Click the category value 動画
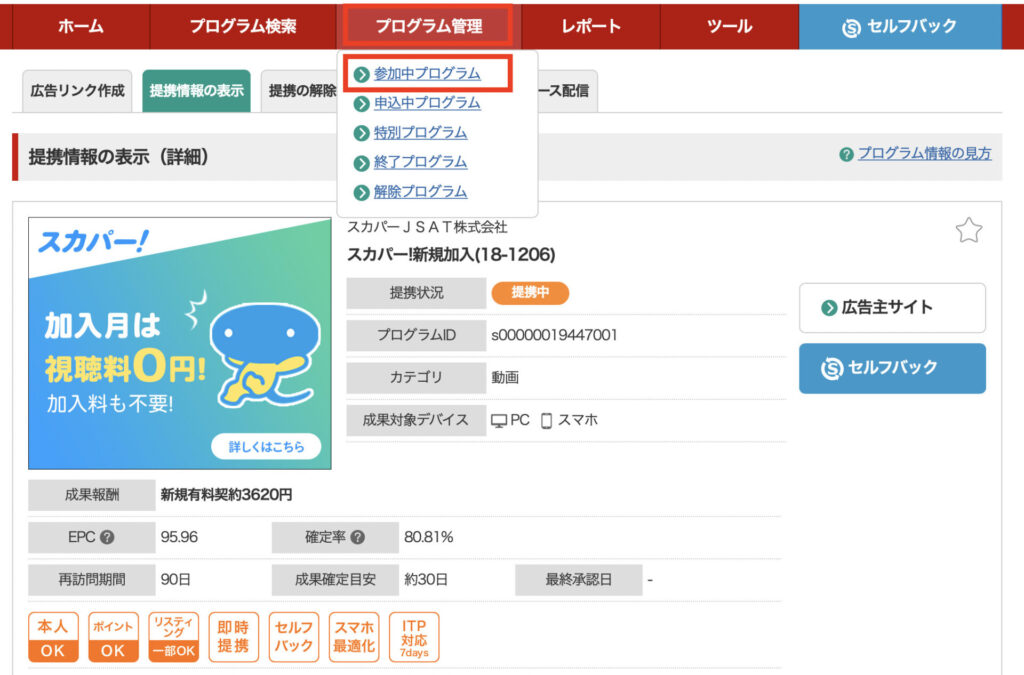This screenshot has width=1024, height=675. (505, 377)
